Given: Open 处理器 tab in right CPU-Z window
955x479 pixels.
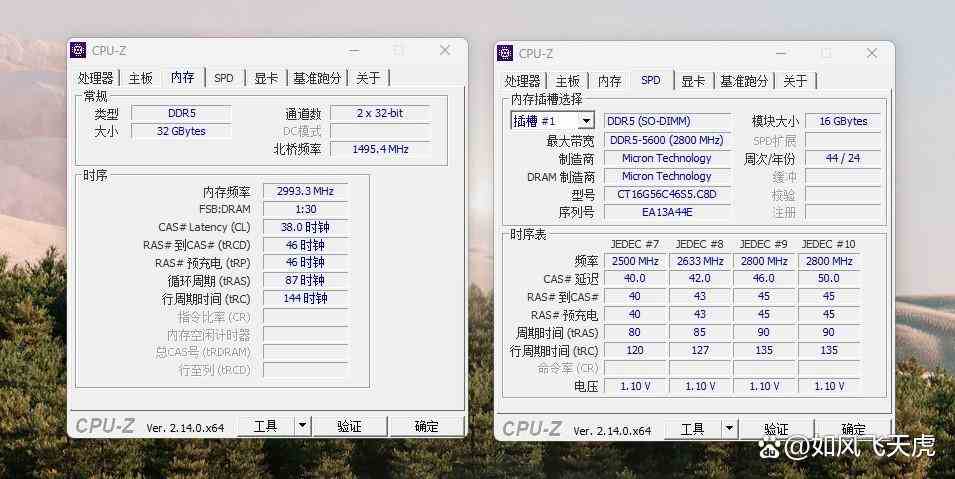Looking at the screenshot, I should click(x=523, y=81).
